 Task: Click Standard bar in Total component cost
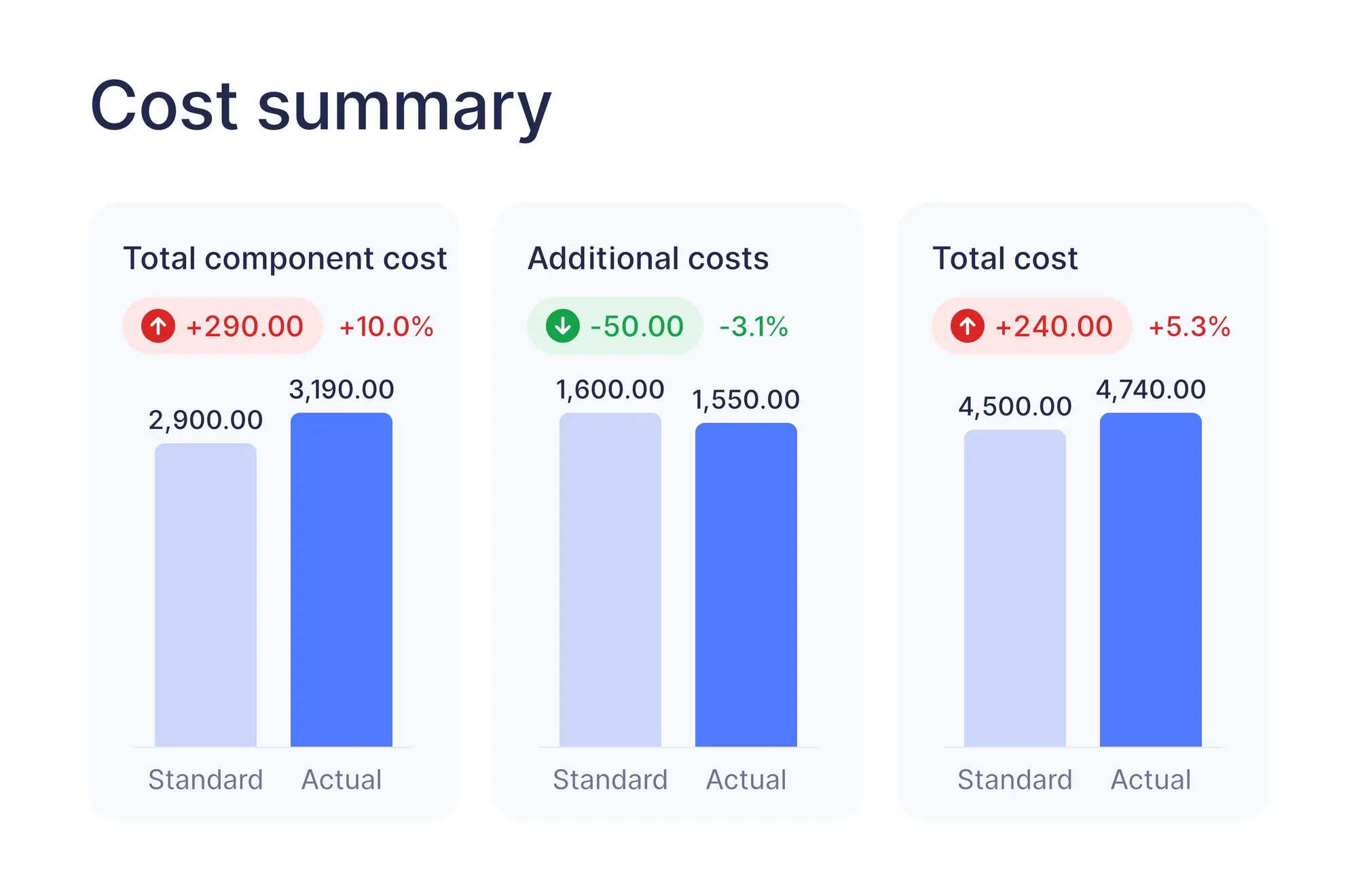[x=206, y=595]
